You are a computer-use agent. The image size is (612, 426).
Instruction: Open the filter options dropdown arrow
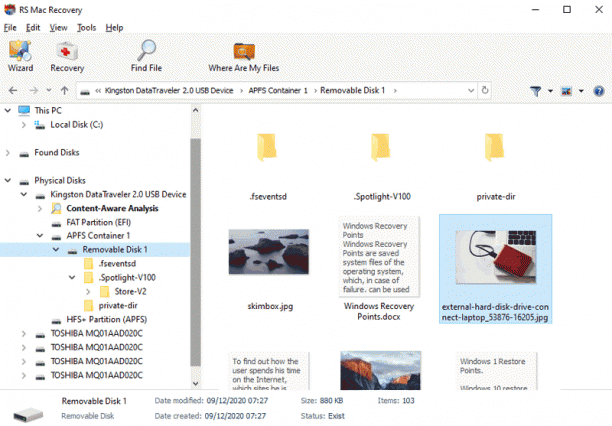[x=550, y=91]
